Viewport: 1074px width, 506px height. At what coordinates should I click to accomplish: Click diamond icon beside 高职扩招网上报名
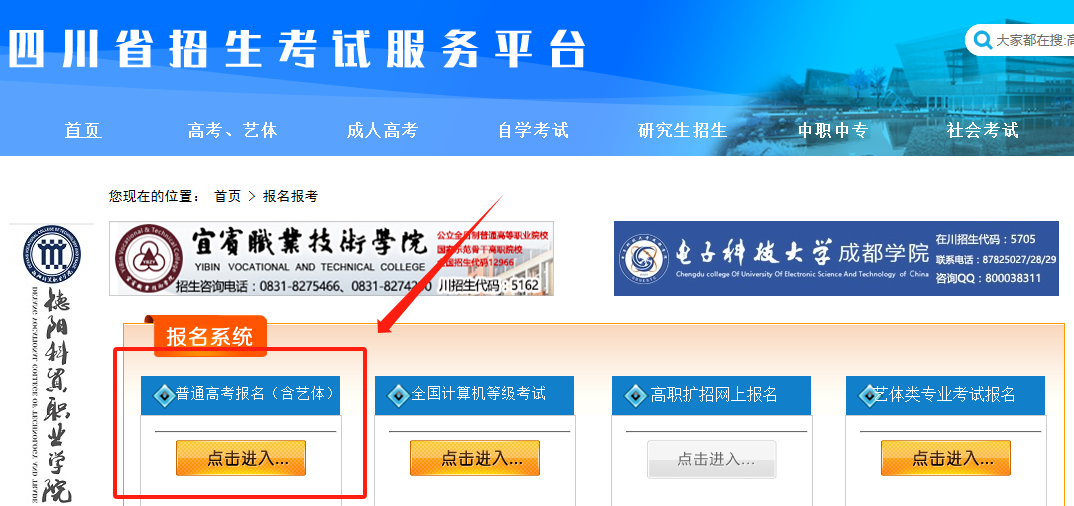[x=634, y=395]
